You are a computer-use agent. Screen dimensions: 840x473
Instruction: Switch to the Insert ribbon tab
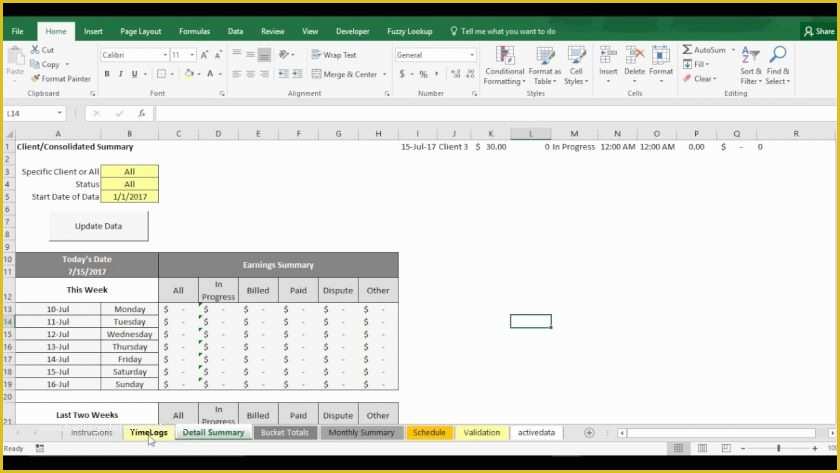click(93, 31)
